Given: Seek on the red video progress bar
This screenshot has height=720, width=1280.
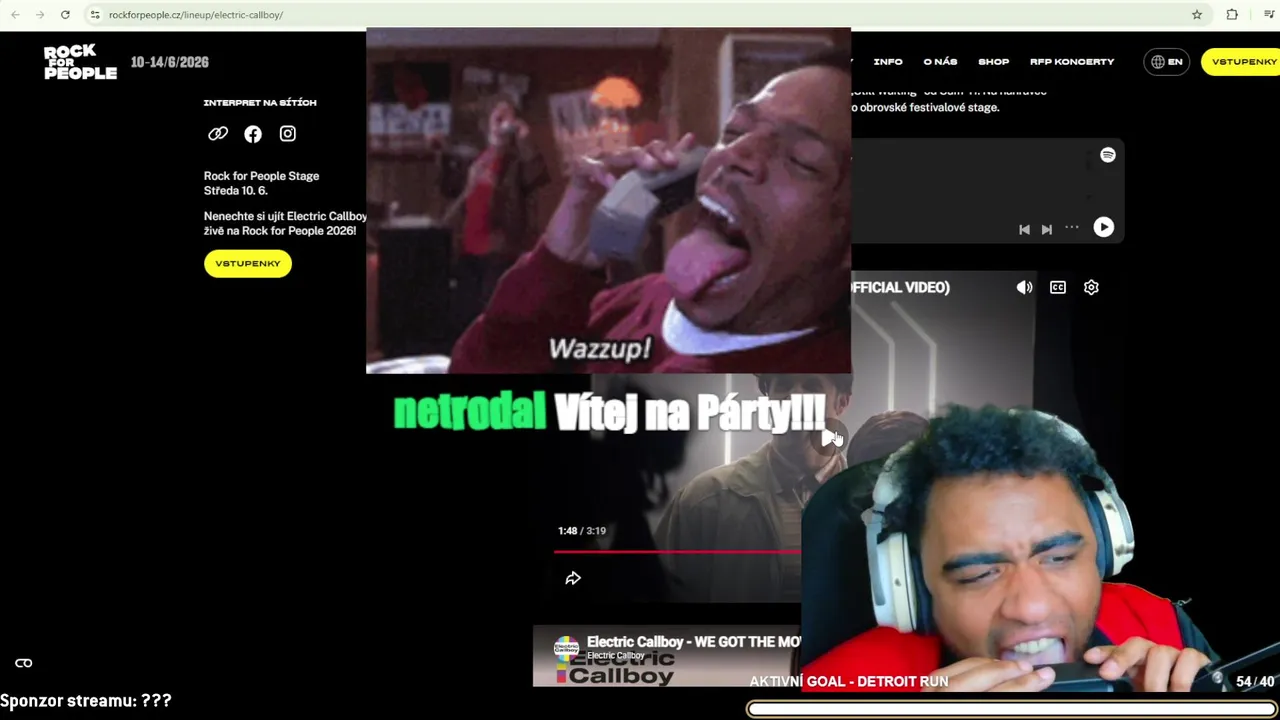Looking at the screenshot, I should coord(677,551).
